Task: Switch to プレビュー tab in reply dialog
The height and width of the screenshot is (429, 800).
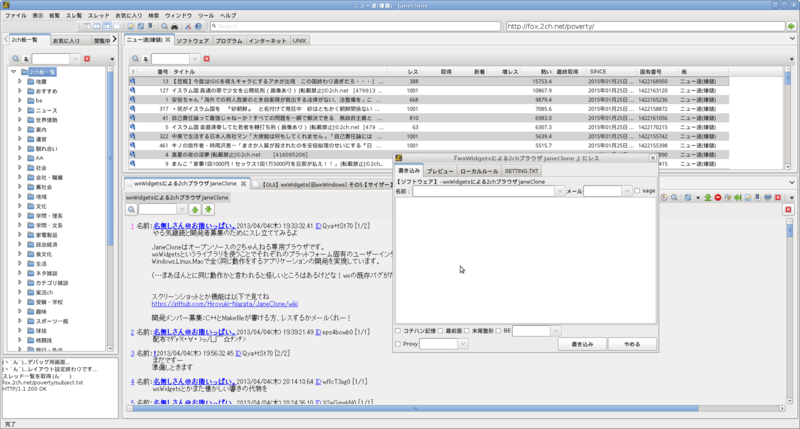Action: point(440,171)
